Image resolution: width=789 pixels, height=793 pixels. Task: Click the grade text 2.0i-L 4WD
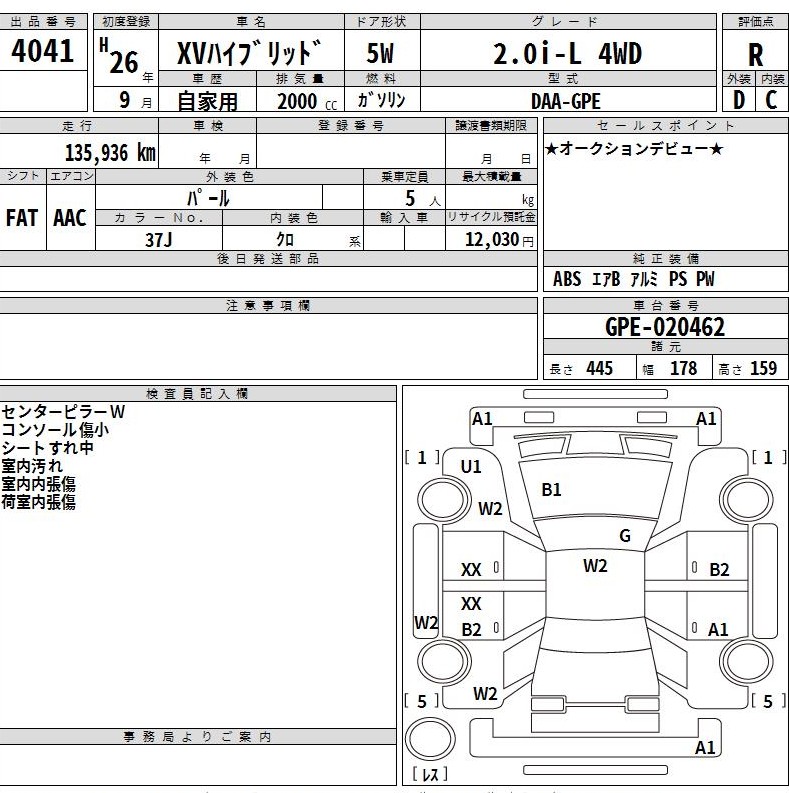point(567,54)
